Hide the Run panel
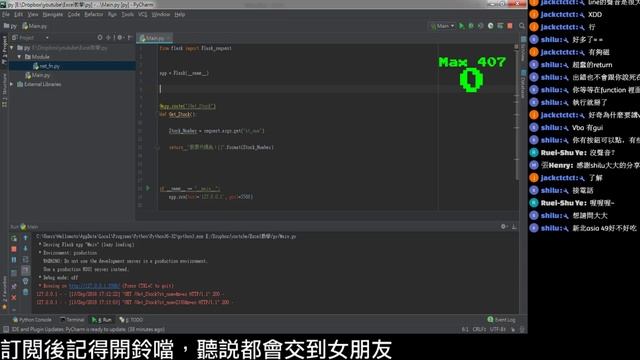The height and width of the screenshot is (360, 640). [514, 227]
